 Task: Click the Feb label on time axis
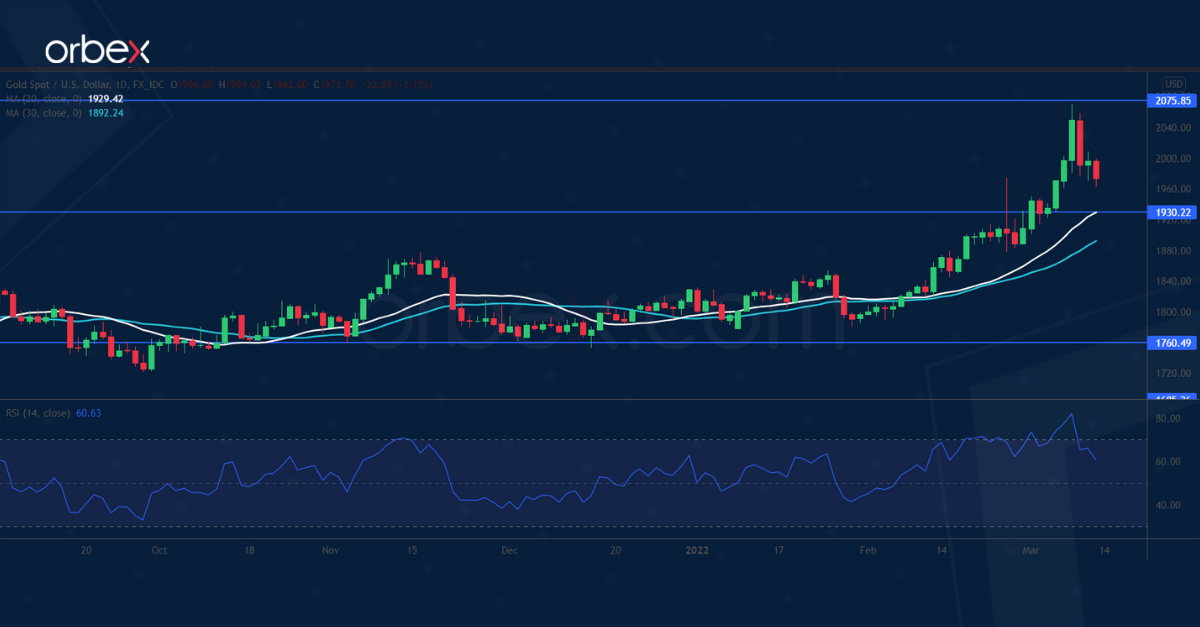(x=867, y=550)
